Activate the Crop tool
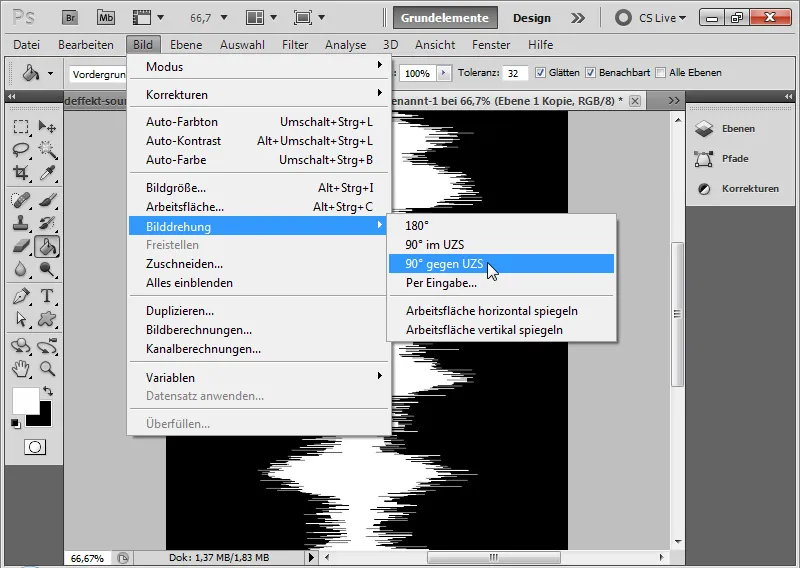This screenshot has height=568, width=800. [21, 173]
